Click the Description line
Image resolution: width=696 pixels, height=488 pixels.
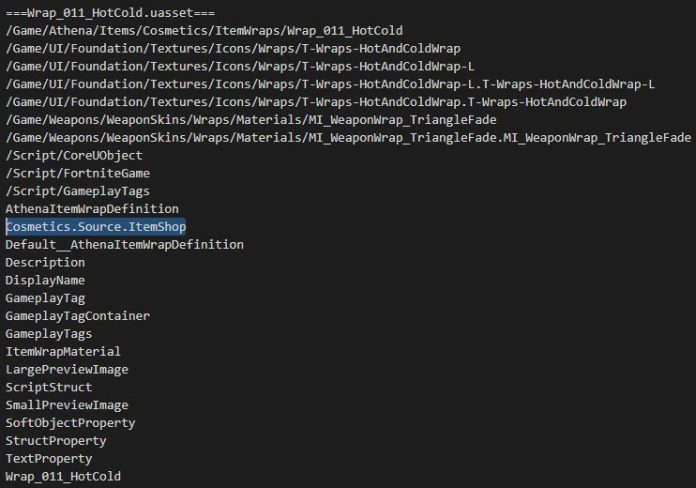45,262
